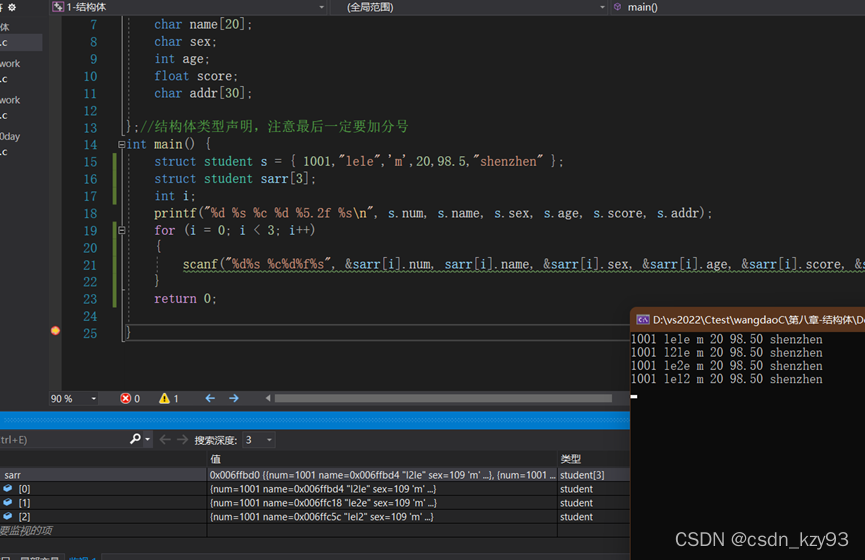Click value cell containing "lel2"
Viewport: 865px width, 560px height.
[x=382, y=516]
